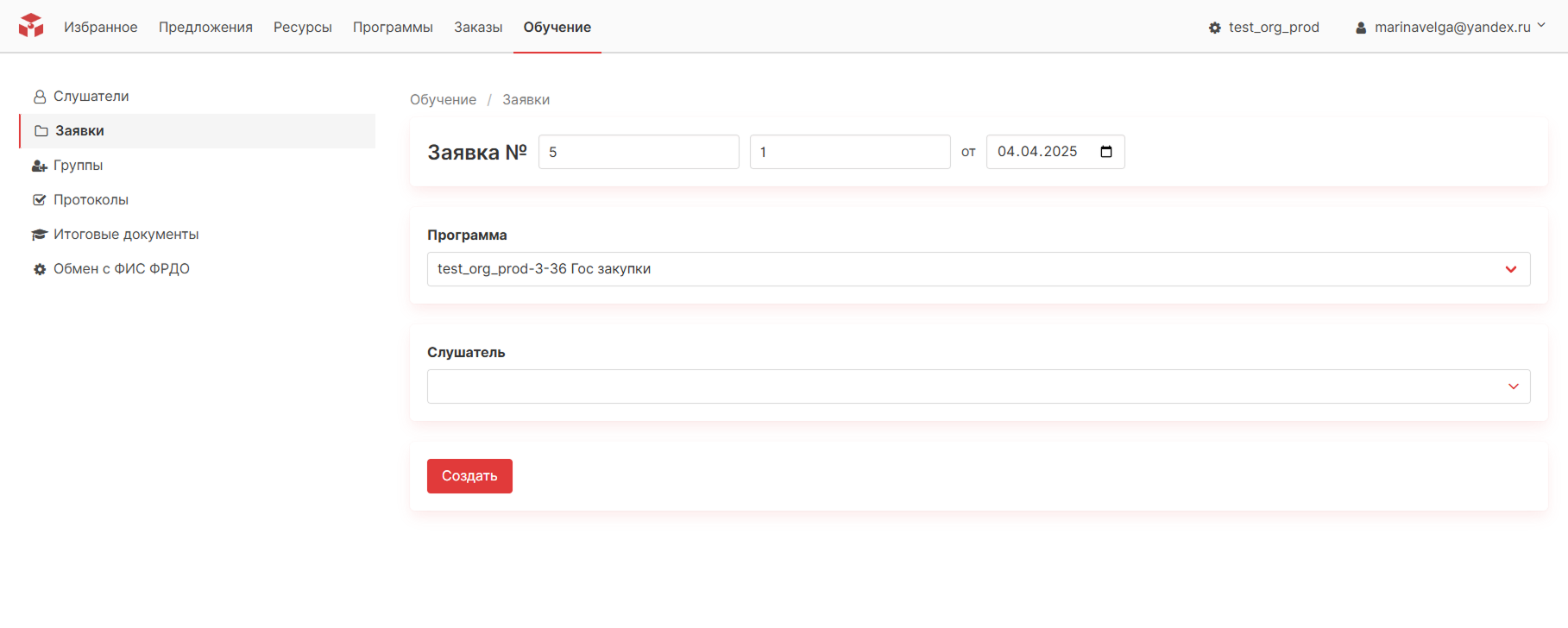Click the Протоколы checkmark icon in sidebar

(x=40, y=200)
